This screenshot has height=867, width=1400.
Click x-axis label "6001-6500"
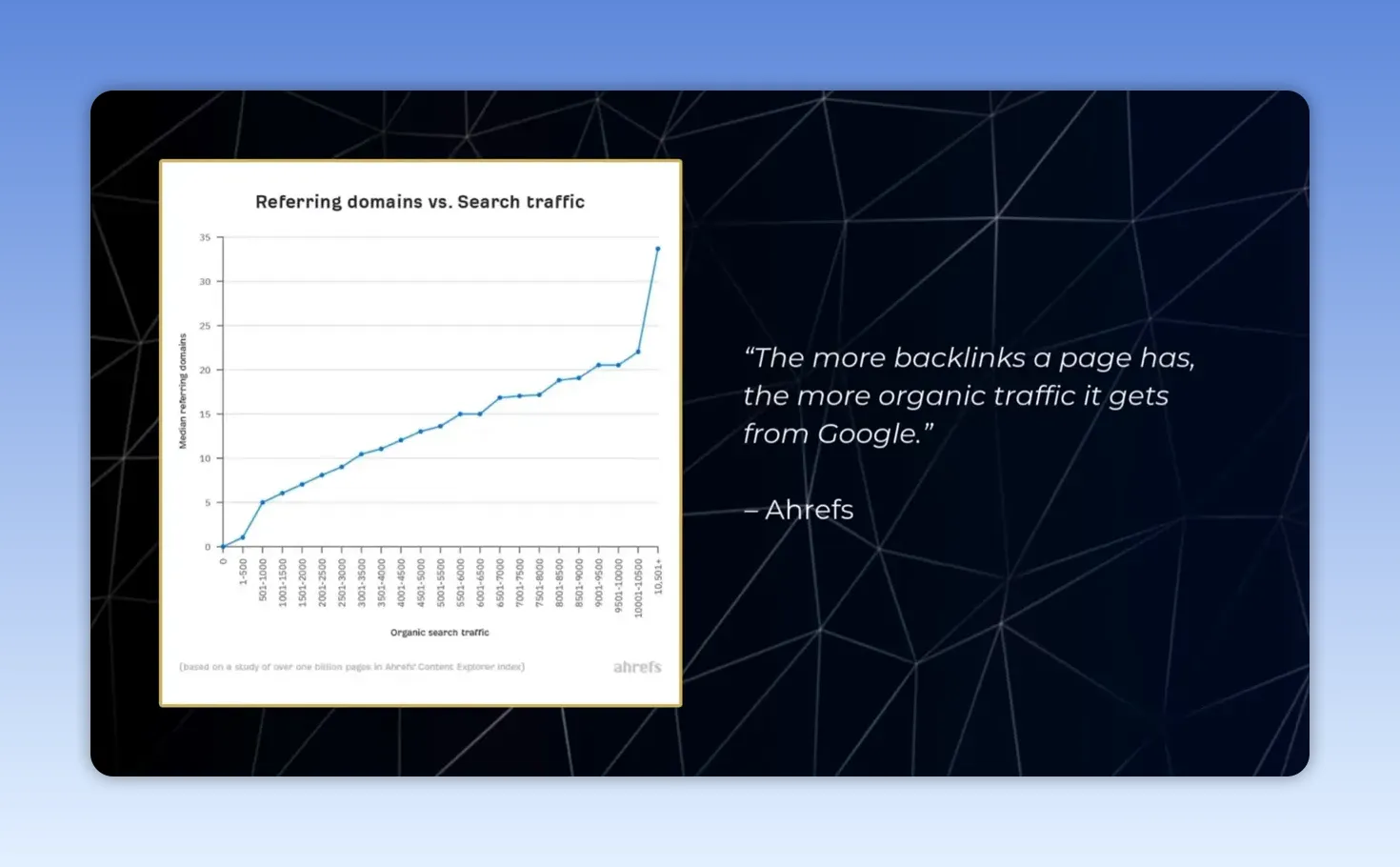[x=480, y=583]
